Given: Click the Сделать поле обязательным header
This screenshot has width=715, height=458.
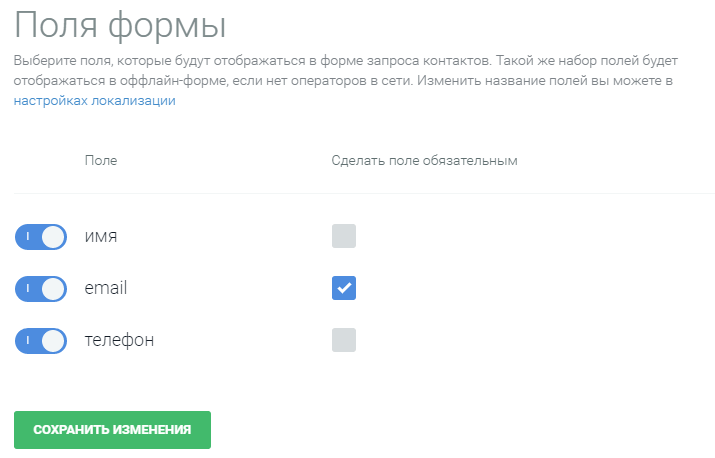Looking at the screenshot, I should pos(424,160).
